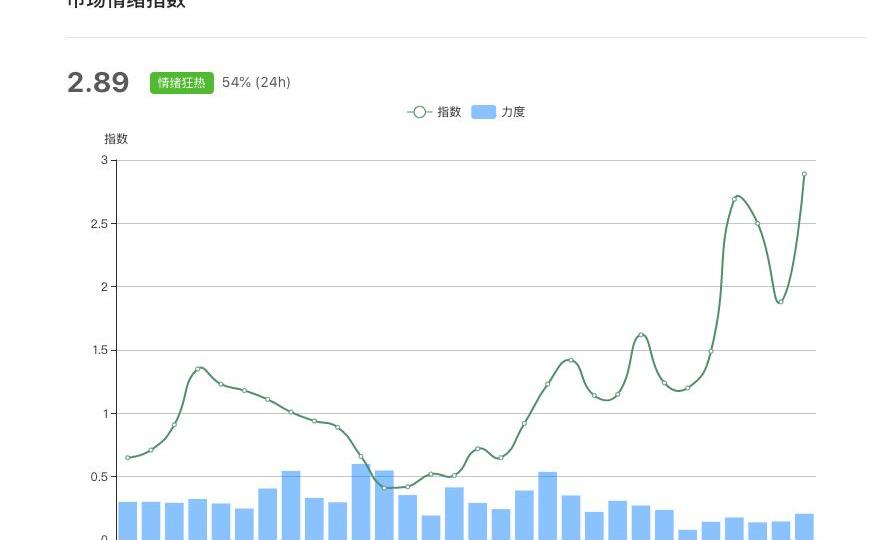This screenshot has width=885, height=540.
Task: Select the final, highest data point on the line
Action: [x=804, y=174]
